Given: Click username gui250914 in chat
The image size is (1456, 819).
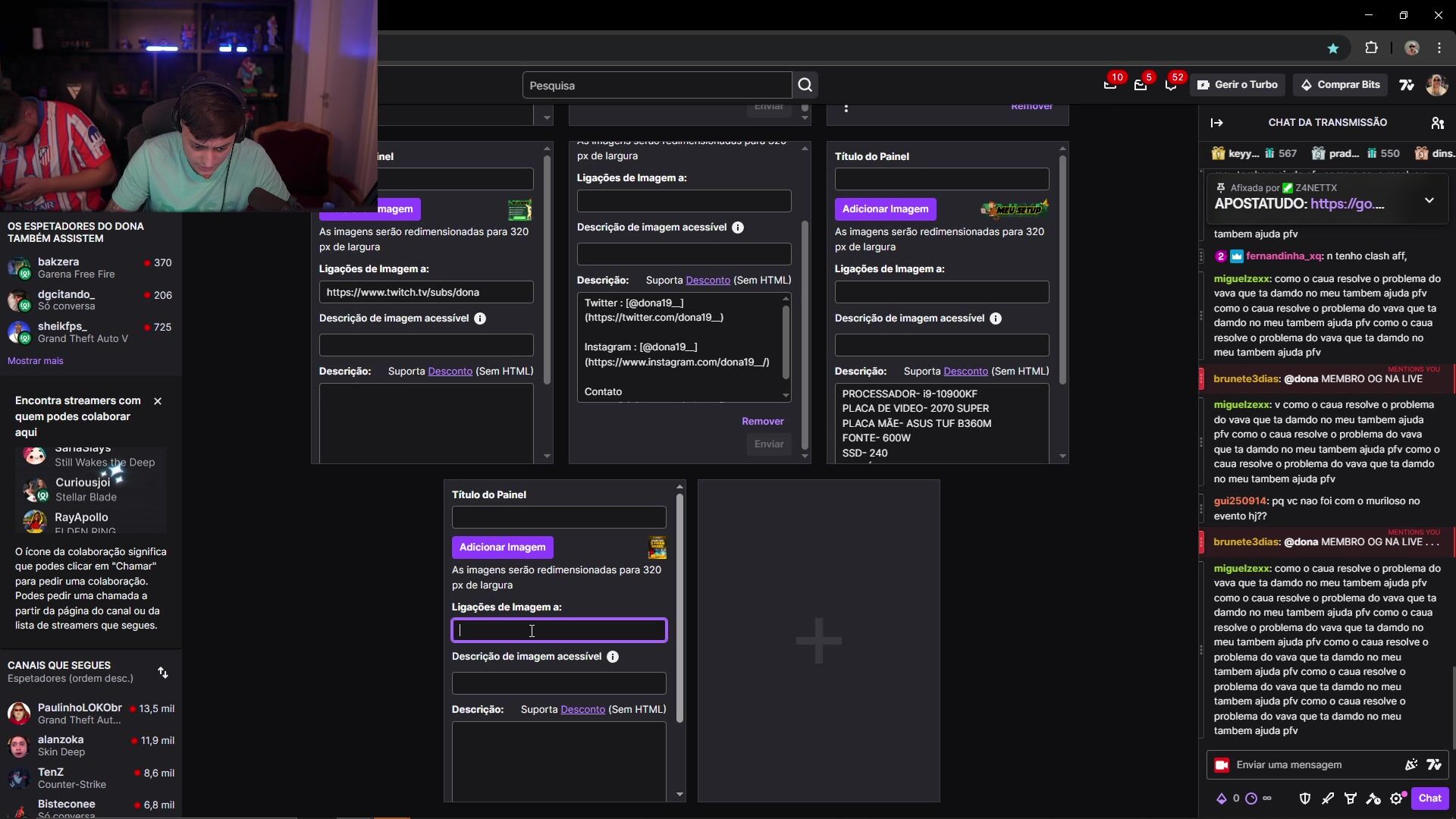Looking at the screenshot, I should [1240, 501].
